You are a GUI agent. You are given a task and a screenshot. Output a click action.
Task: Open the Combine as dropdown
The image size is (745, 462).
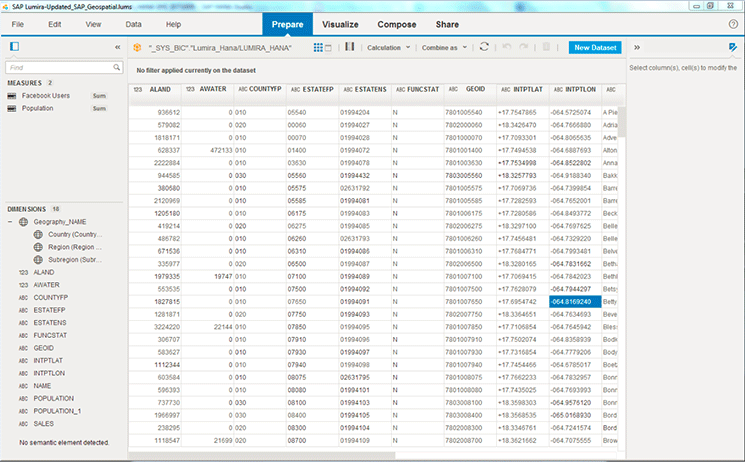coord(446,47)
